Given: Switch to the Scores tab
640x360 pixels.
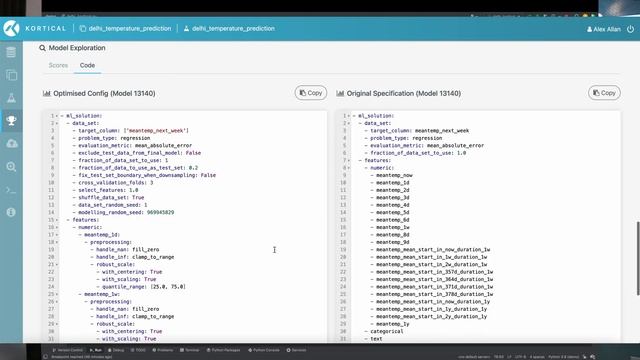Looking at the screenshot, I should pyautogui.click(x=58, y=65).
